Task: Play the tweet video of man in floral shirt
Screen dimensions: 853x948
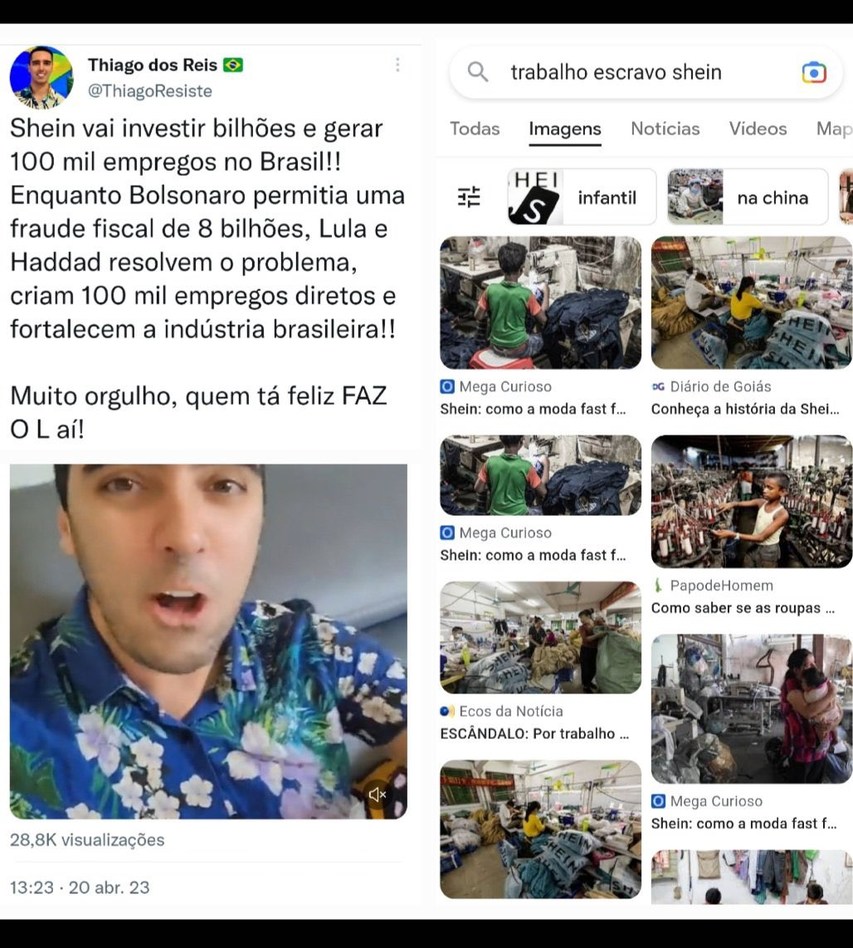Action: (x=209, y=641)
